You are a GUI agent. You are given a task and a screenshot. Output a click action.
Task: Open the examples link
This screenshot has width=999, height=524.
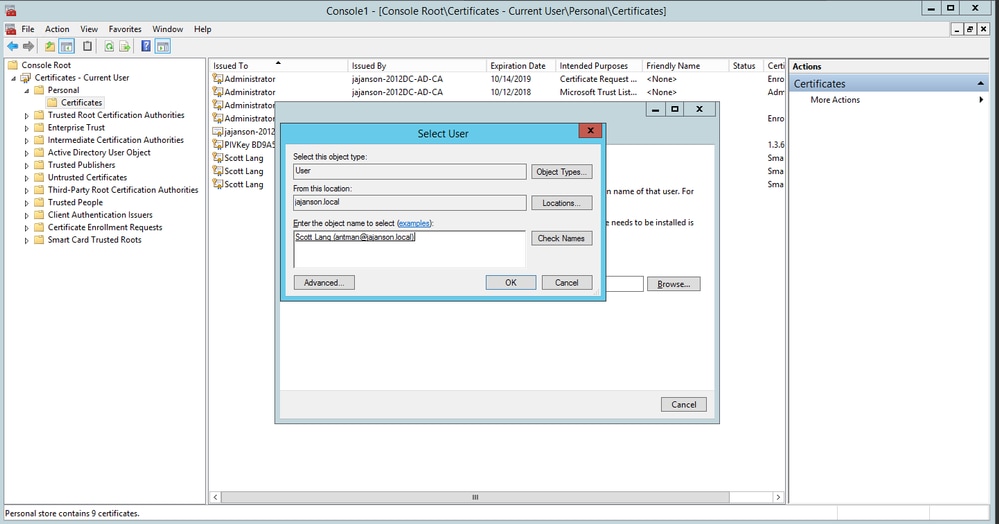pyautogui.click(x=414, y=223)
